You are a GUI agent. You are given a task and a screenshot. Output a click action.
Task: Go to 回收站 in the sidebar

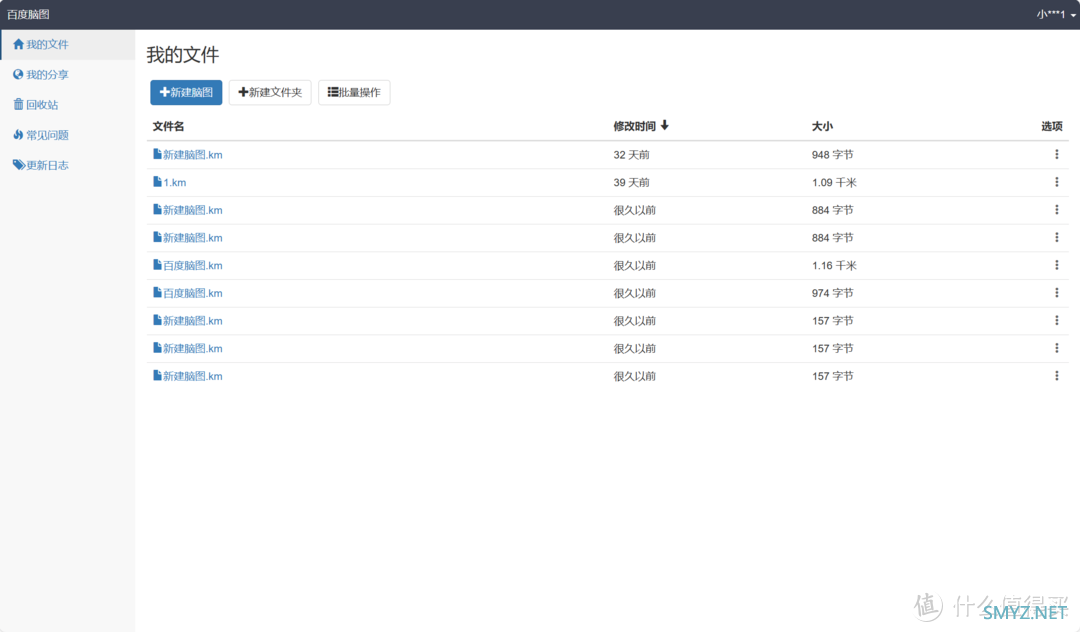click(42, 105)
